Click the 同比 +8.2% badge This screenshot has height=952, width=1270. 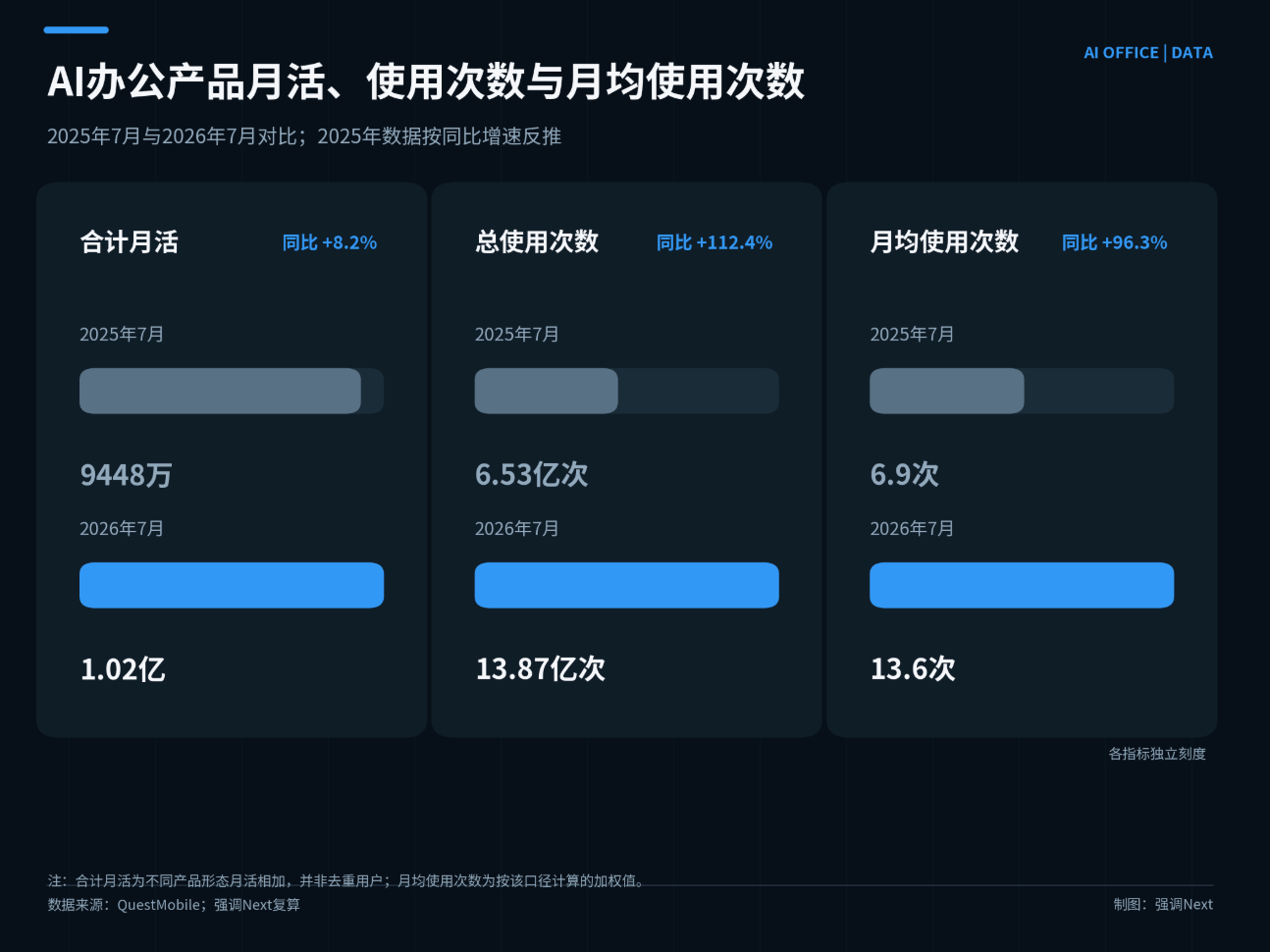[x=330, y=242]
